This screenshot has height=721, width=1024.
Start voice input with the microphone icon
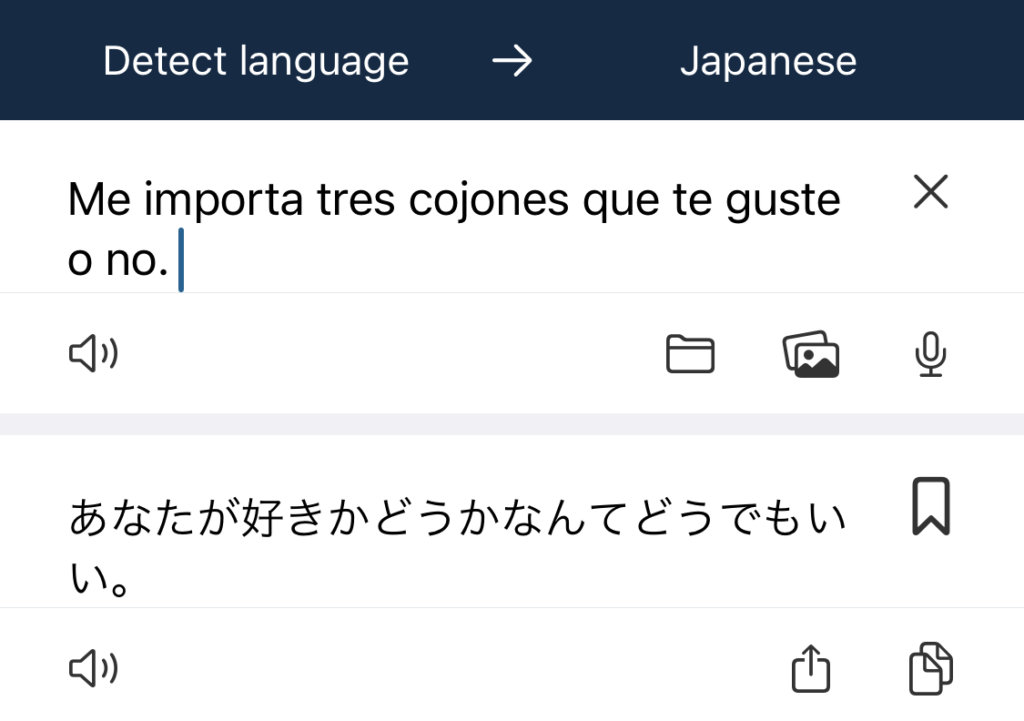931,355
